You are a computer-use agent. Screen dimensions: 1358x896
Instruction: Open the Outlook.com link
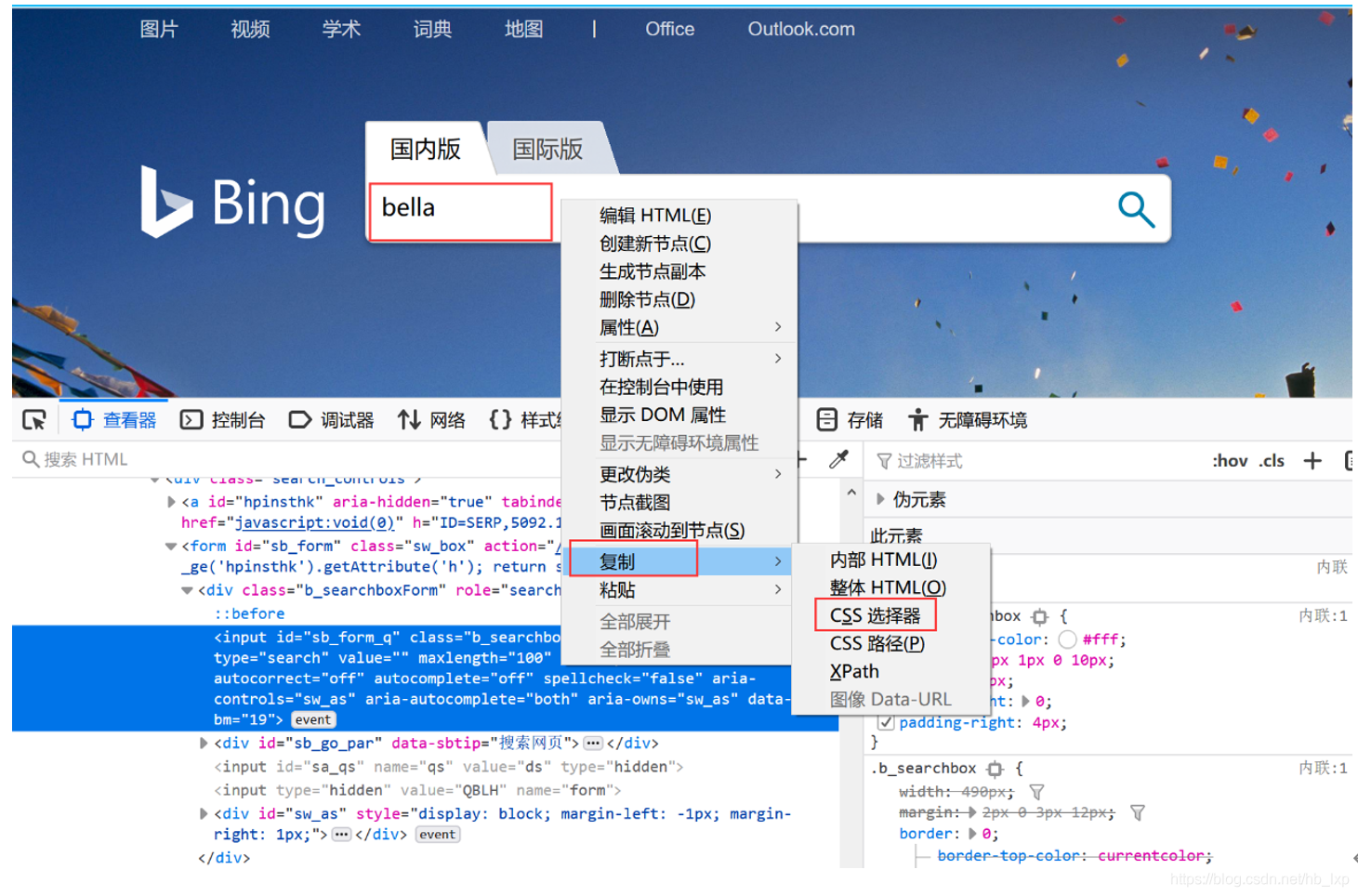point(801,29)
